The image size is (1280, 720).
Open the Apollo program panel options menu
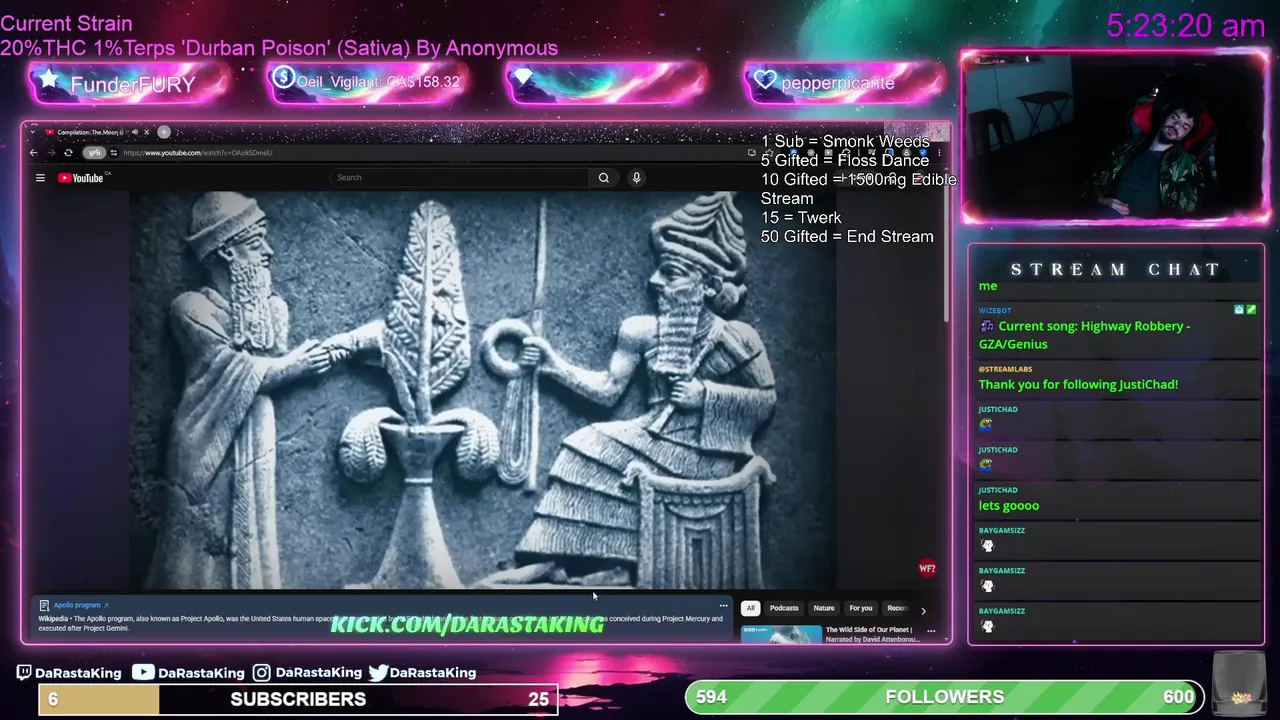coord(723,606)
